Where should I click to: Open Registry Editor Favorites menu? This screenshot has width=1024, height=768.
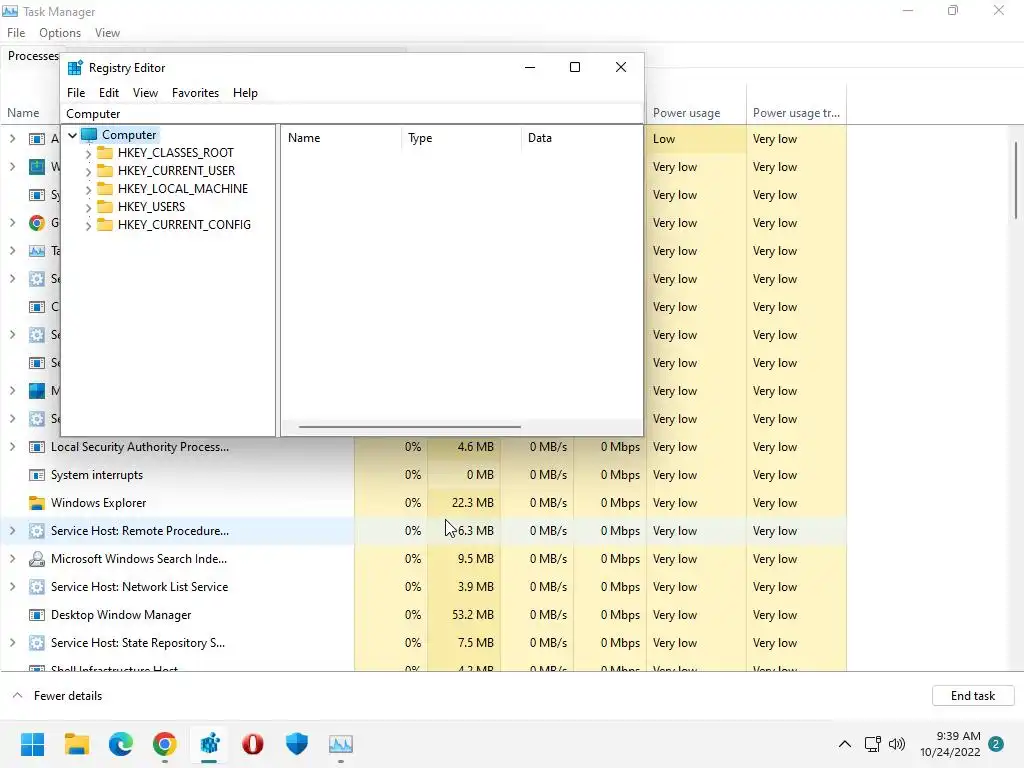195,93
